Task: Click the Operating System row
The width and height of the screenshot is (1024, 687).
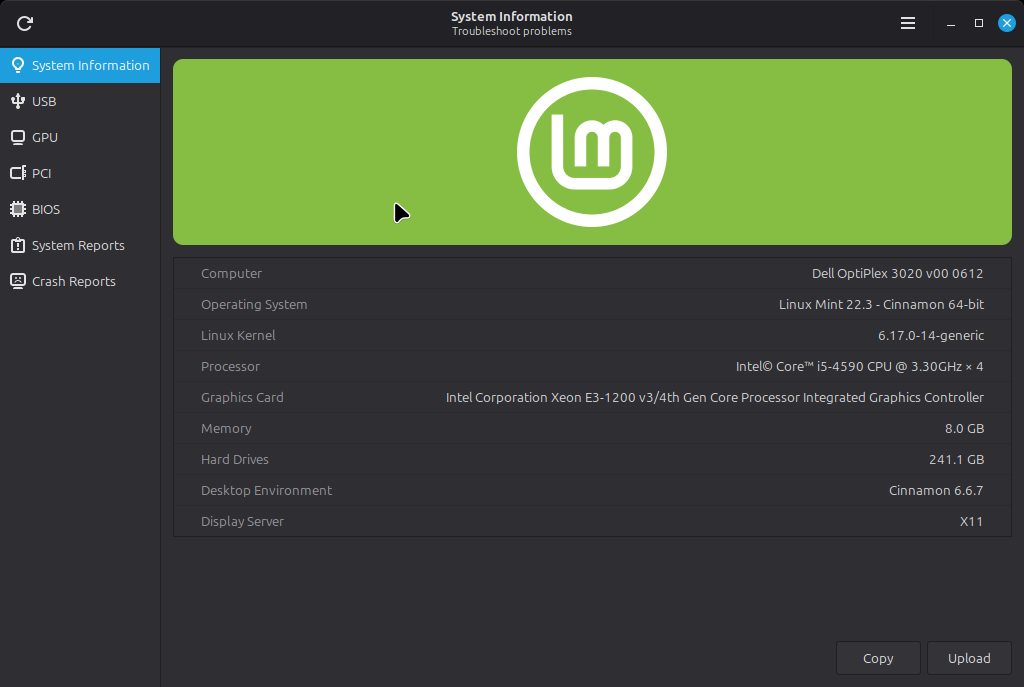Action: pyautogui.click(x=592, y=304)
